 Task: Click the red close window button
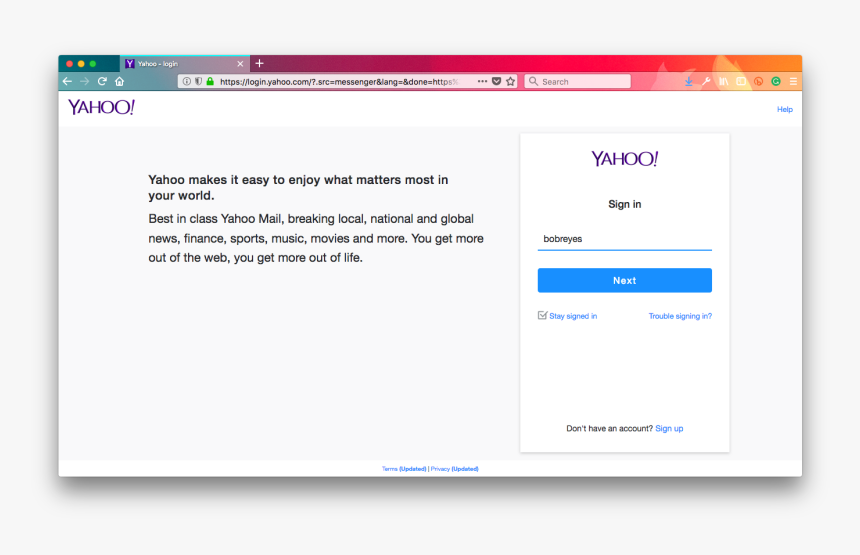tap(70, 64)
